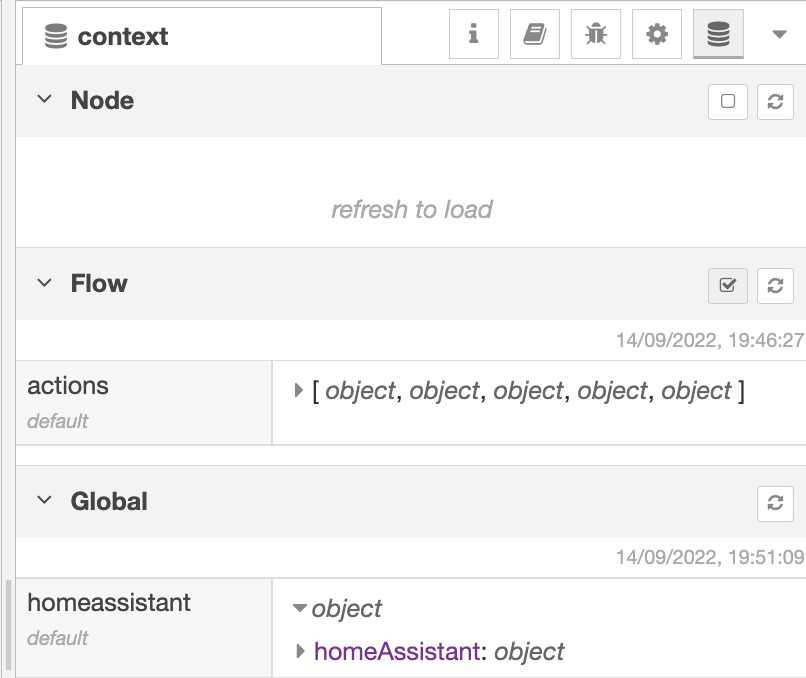Open the info sidebar tab icon
Screen dimensions: 806x678
[x=474, y=35]
